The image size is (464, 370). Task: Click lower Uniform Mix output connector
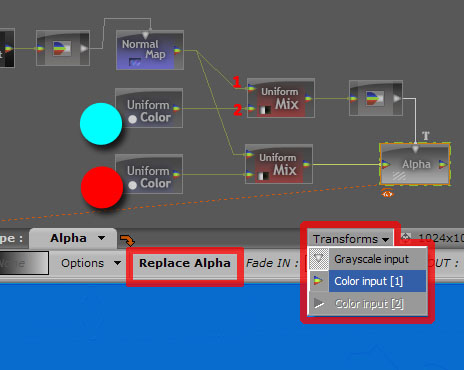pos(307,164)
